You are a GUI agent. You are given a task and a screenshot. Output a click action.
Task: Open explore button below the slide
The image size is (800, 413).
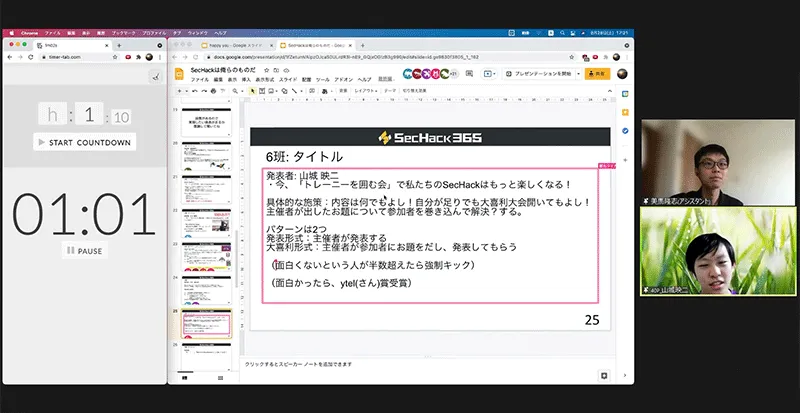(604, 375)
